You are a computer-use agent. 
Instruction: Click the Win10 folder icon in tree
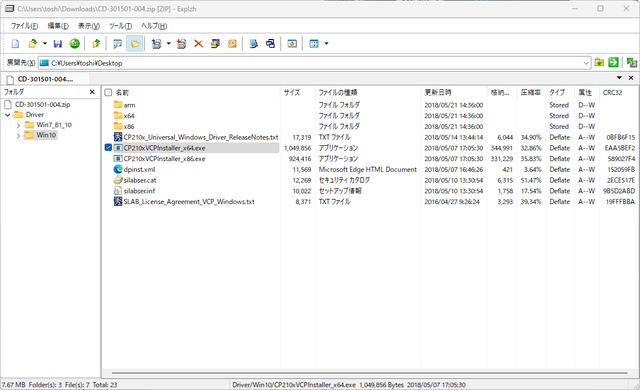pyautogui.click(x=29, y=135)
